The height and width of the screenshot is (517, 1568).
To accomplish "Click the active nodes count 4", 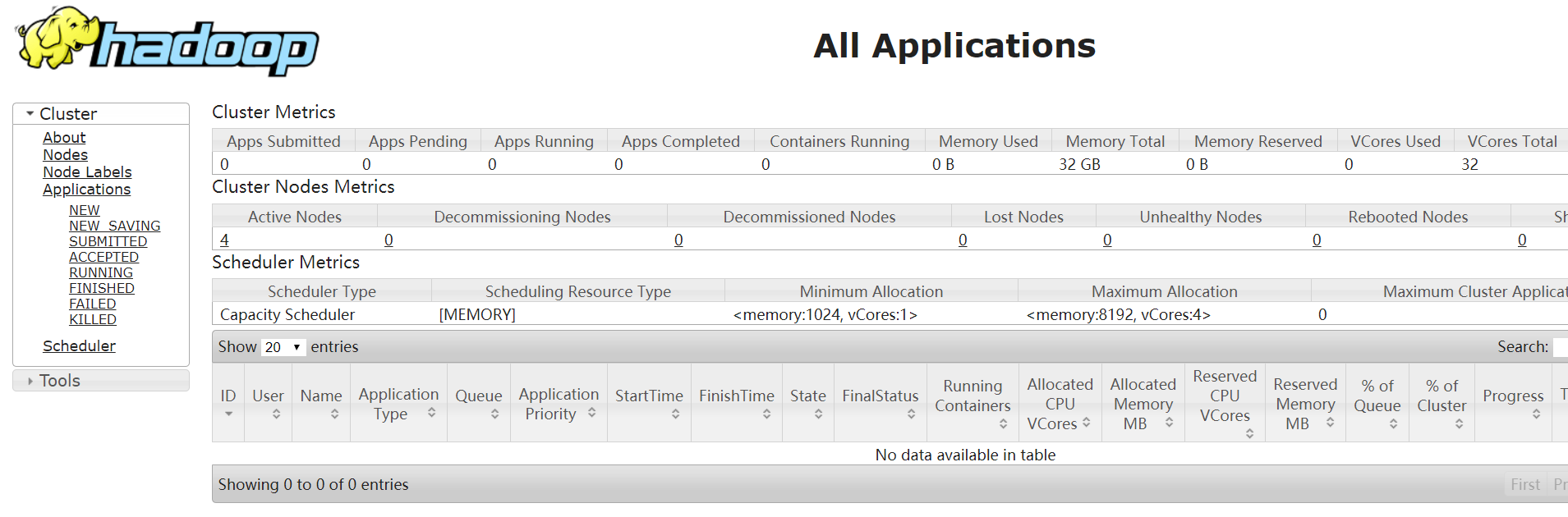I will coord(224,240).
